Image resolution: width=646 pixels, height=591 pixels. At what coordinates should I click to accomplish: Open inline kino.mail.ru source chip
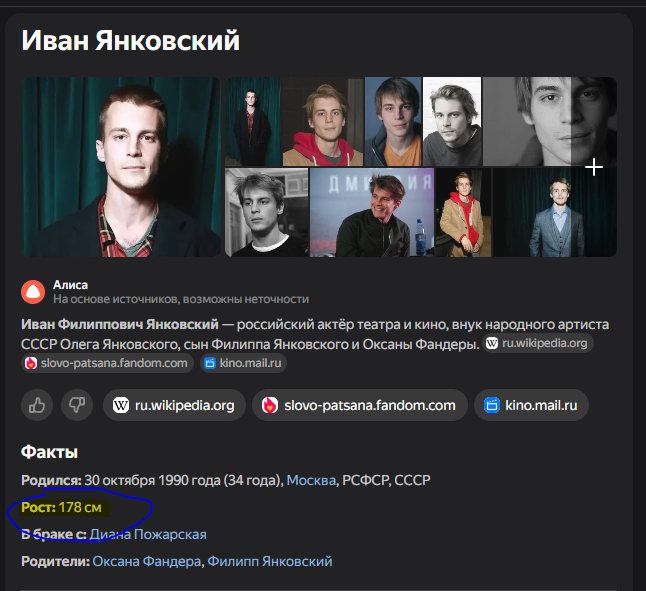(243, 363)
